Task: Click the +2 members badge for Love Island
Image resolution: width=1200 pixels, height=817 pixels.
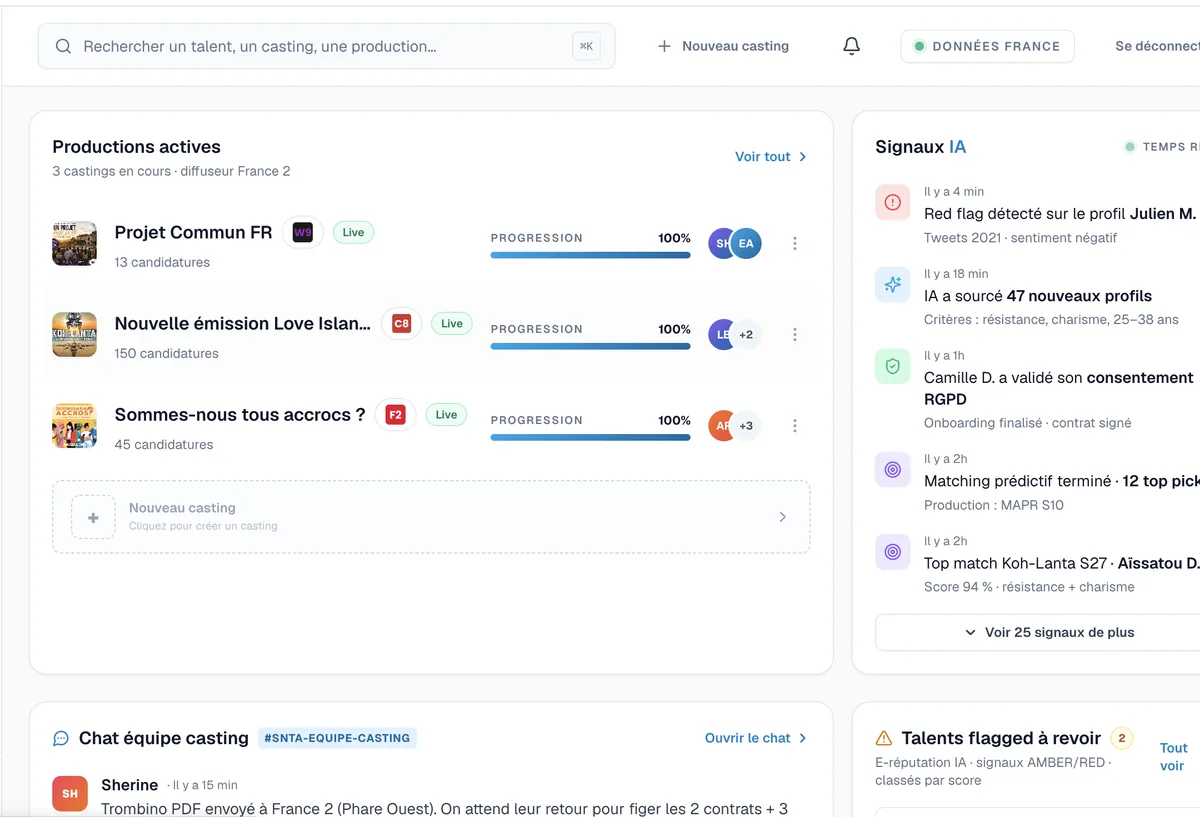Action: pyautogui.click(x=746, y=335)
